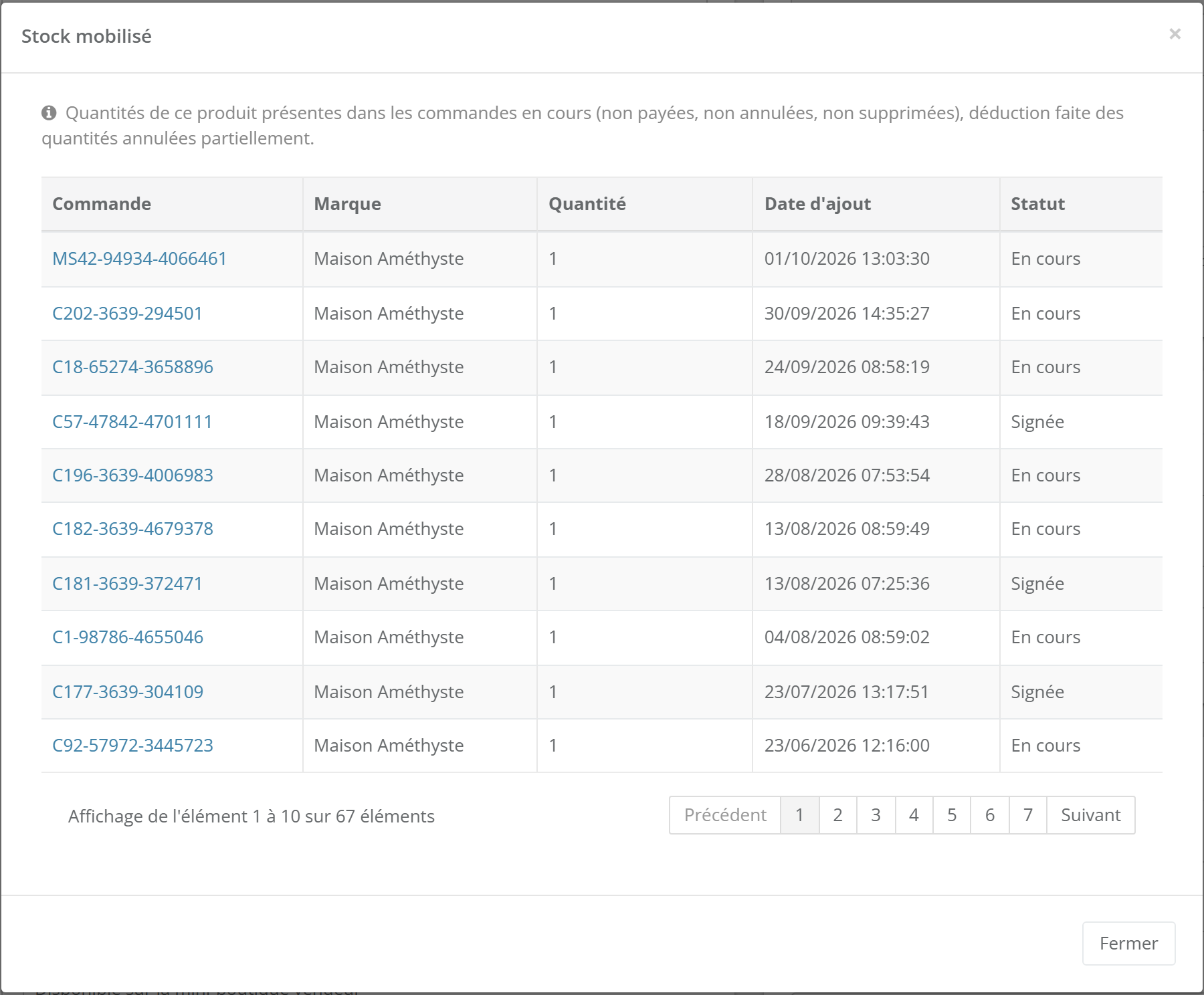
Task: Go to pagination page 2
Action: 837,815
